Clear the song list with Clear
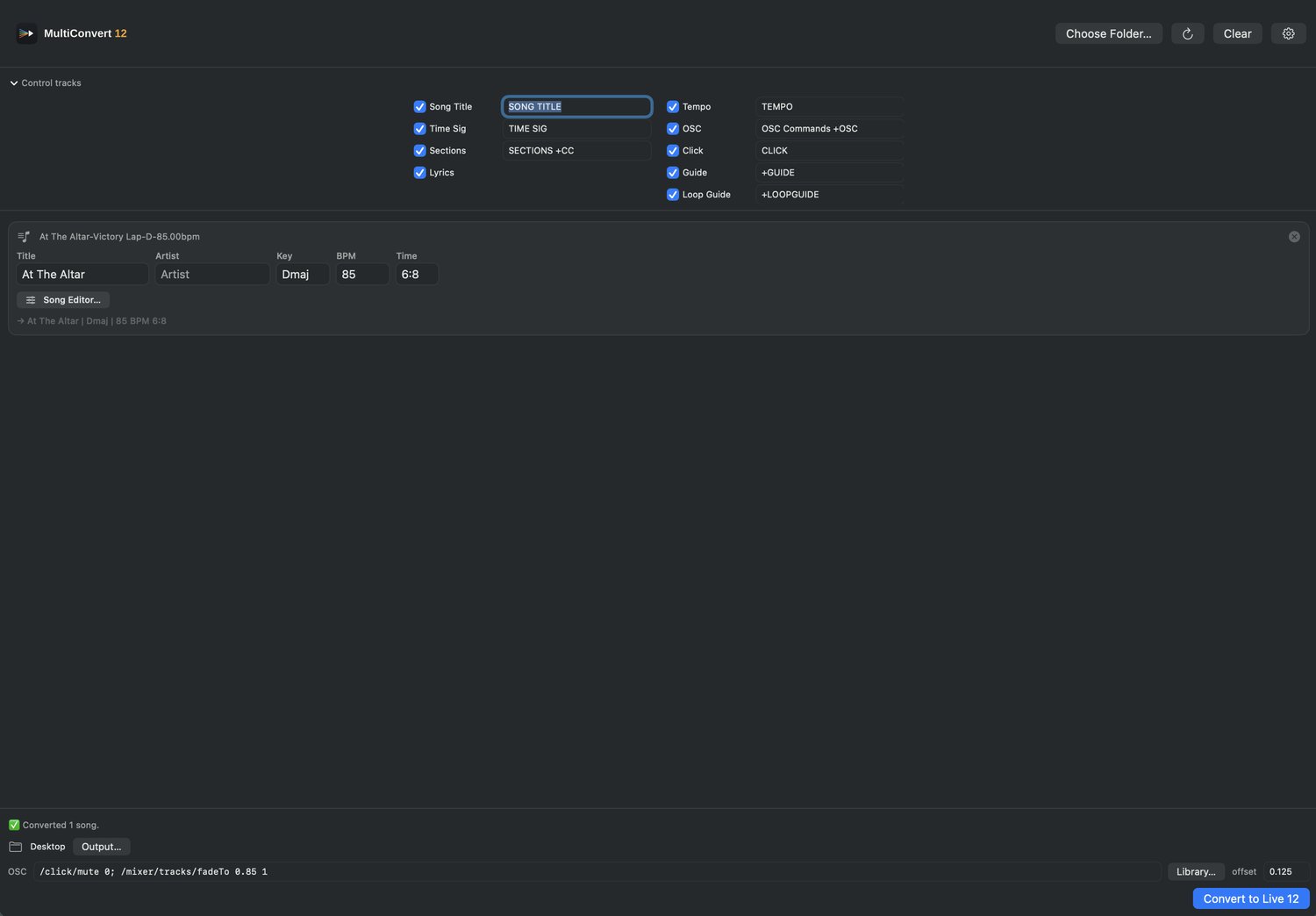 (1237, 33)
